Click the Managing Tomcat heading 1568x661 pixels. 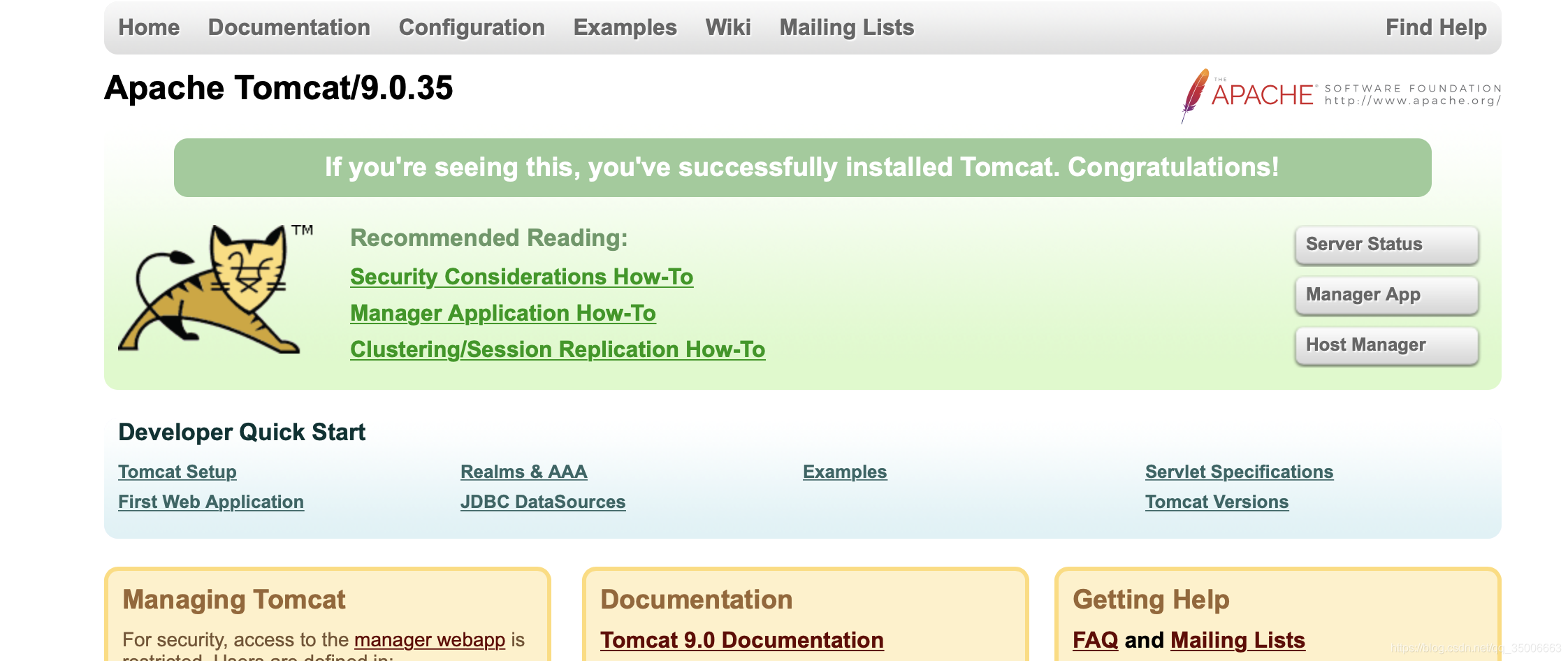click(234, 600)
